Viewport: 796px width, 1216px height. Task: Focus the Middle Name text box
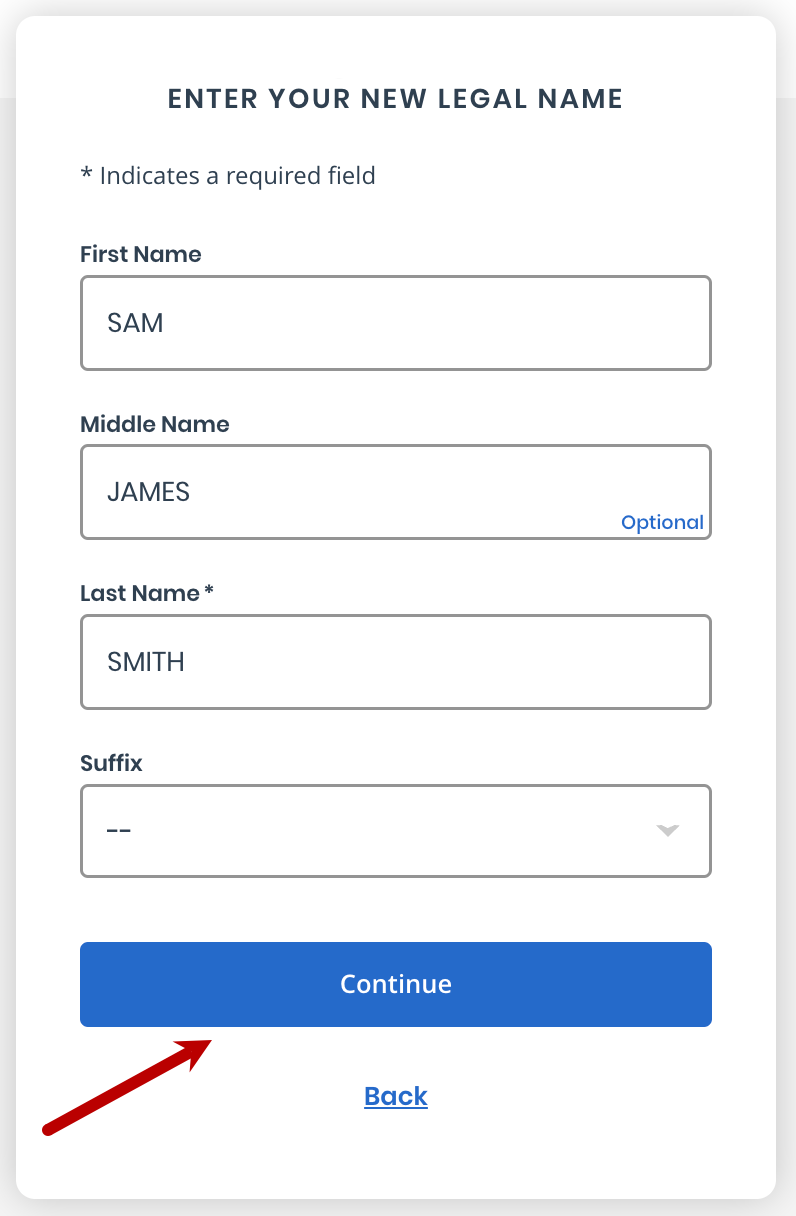coord(395,492)
